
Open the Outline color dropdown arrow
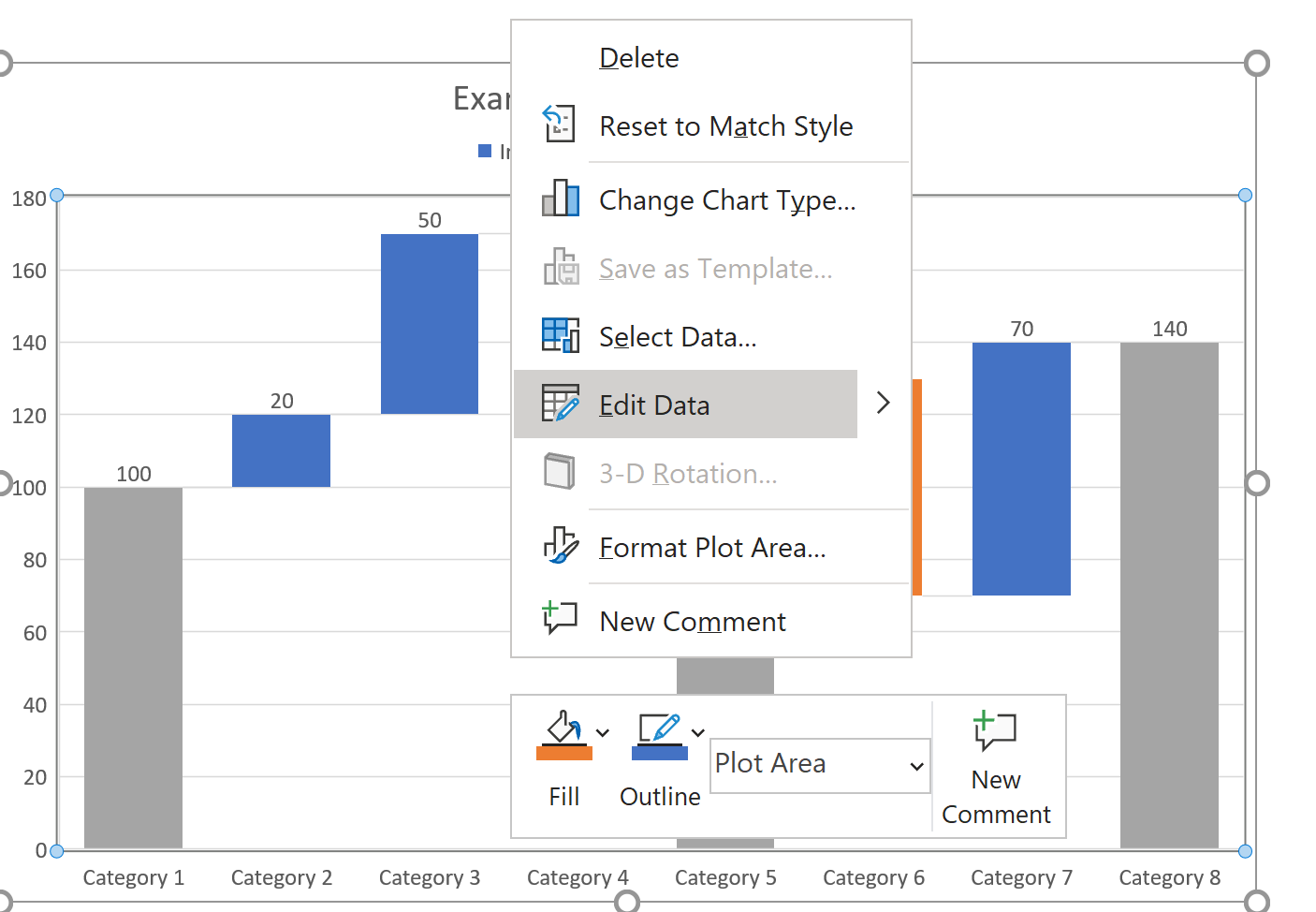tap(698, 732)
